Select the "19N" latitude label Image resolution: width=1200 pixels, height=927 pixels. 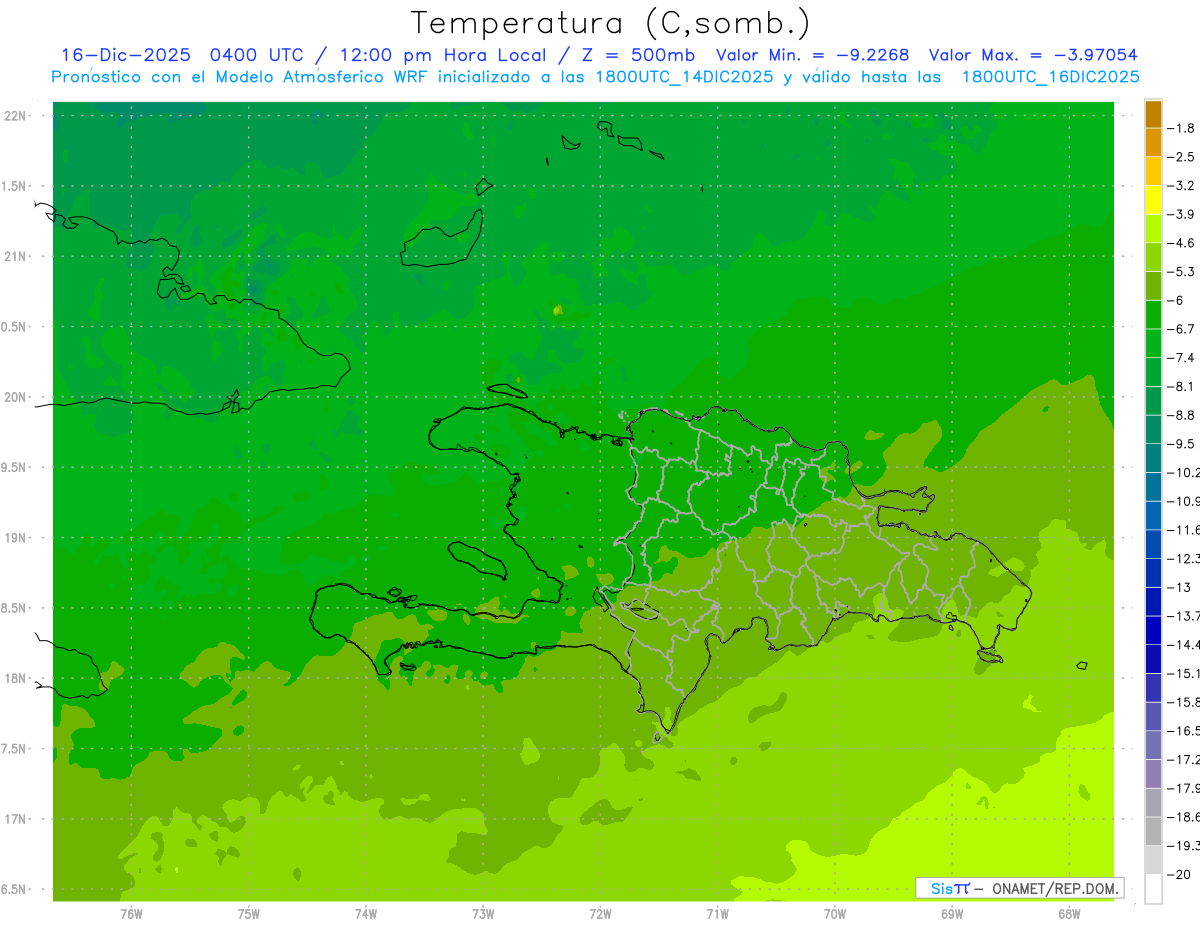click(15, 538)
